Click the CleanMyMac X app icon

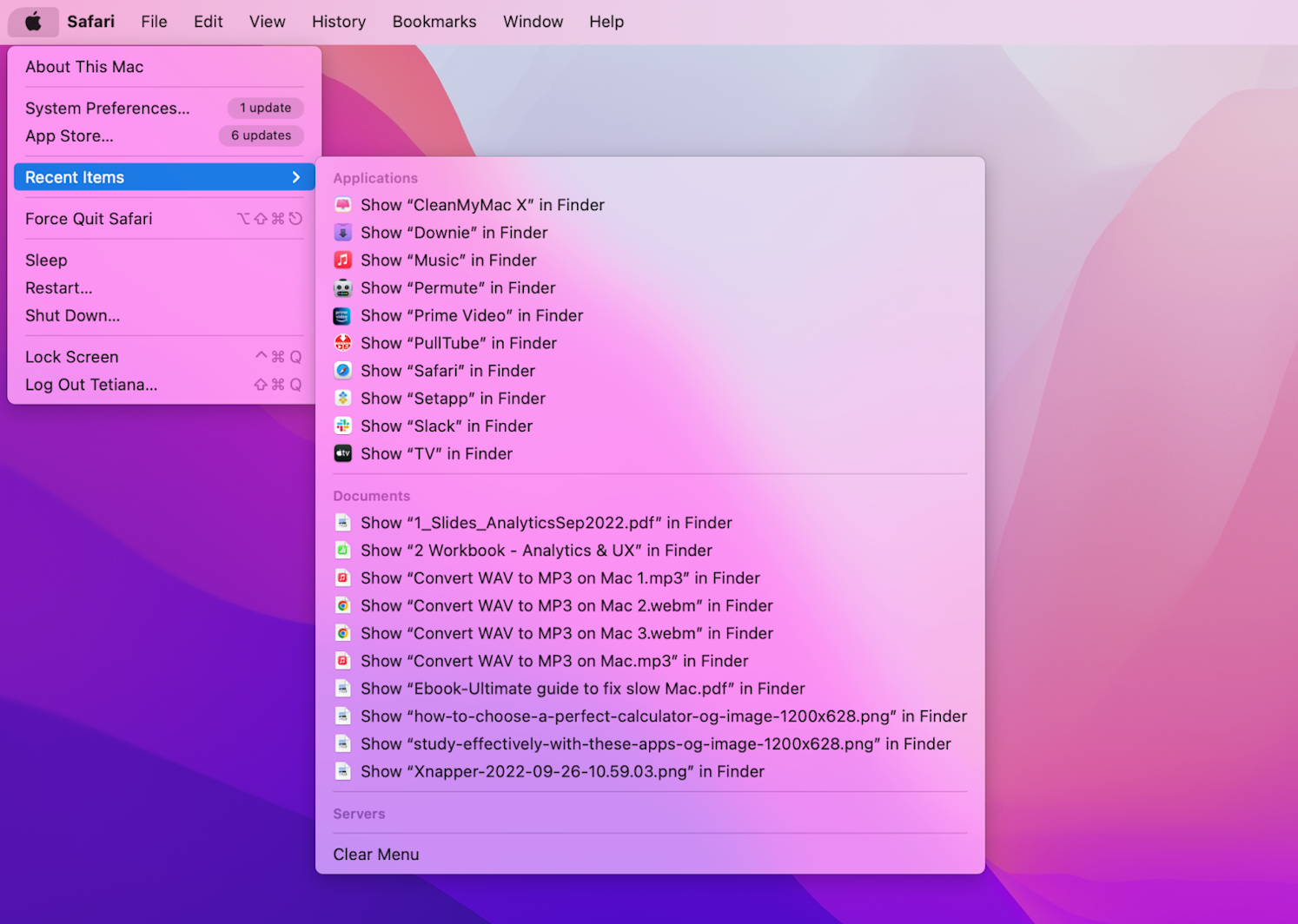(343, 205)
